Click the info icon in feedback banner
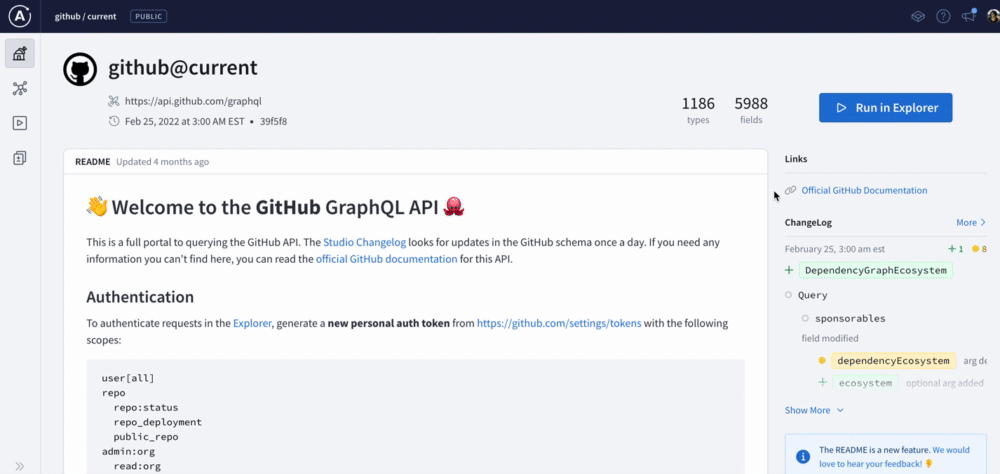The width and height of the screenshot is (1000, 474). coord(803,457)
